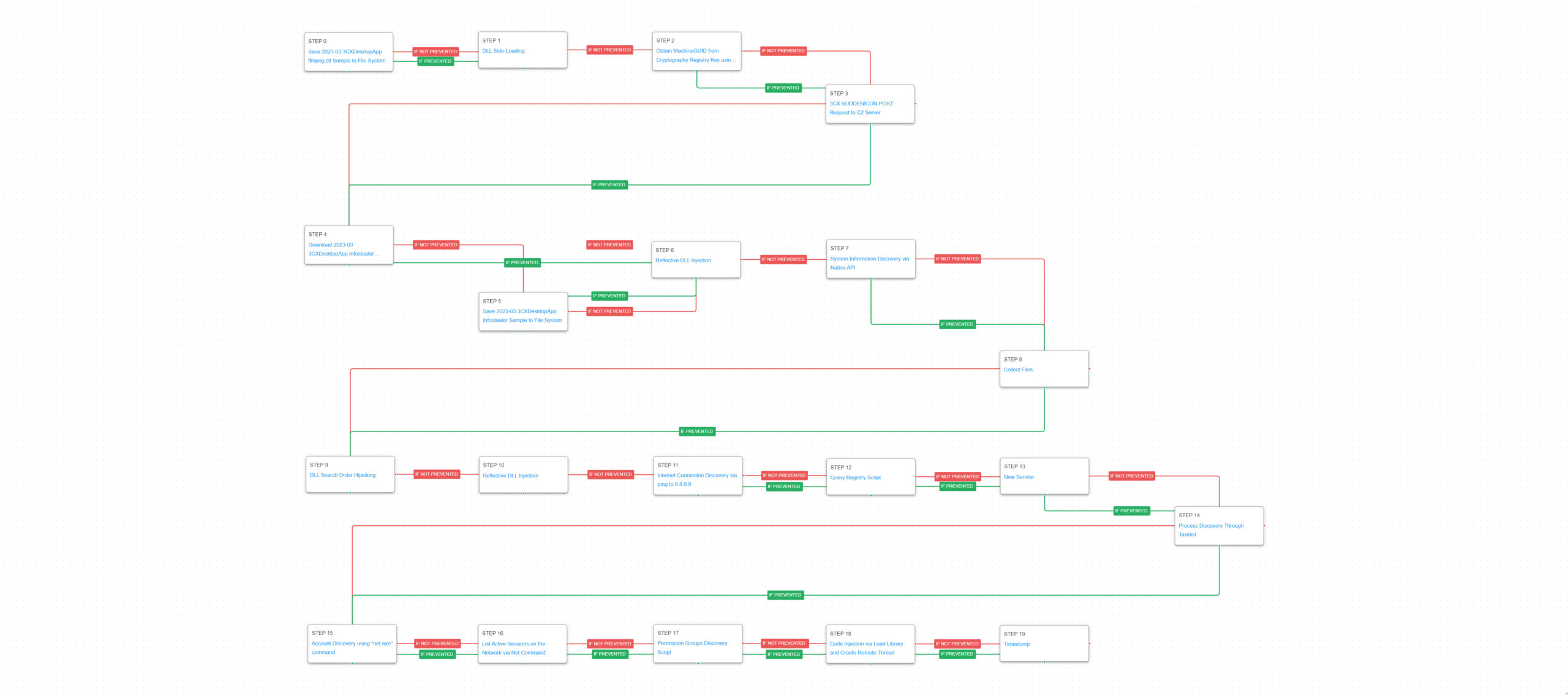Click the green IF PREVENTED label below Step 3
Viewport: 1568px width, 695px height.
tap(609, 184)
